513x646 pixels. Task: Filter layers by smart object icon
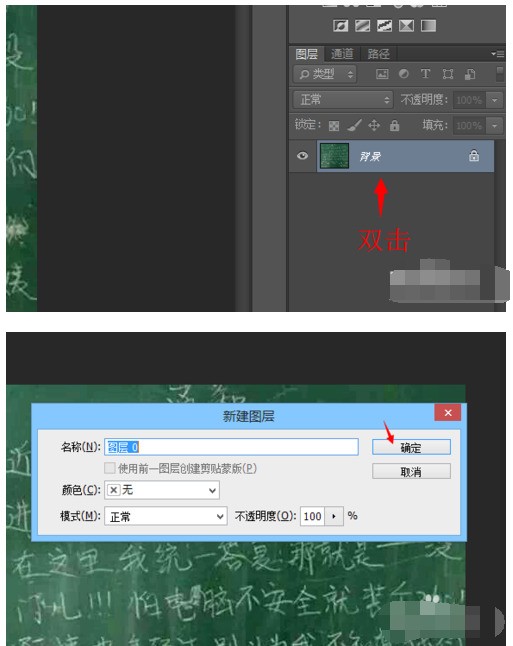tap(470, 74)
